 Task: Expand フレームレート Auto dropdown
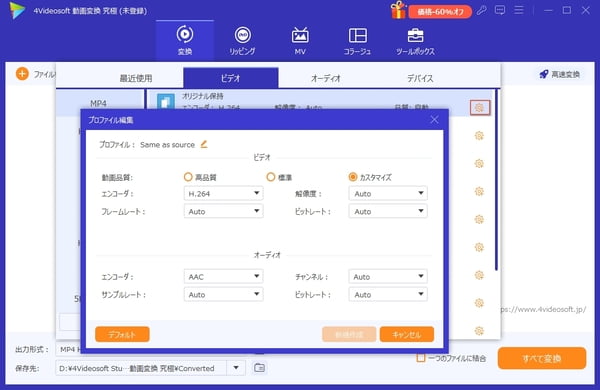click(x=223, y=211)
